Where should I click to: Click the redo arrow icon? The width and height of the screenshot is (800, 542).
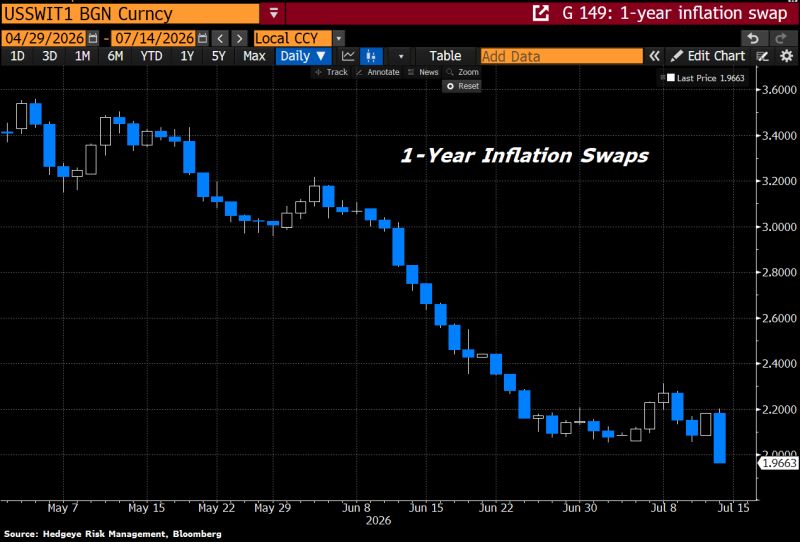tap(781, 38)
